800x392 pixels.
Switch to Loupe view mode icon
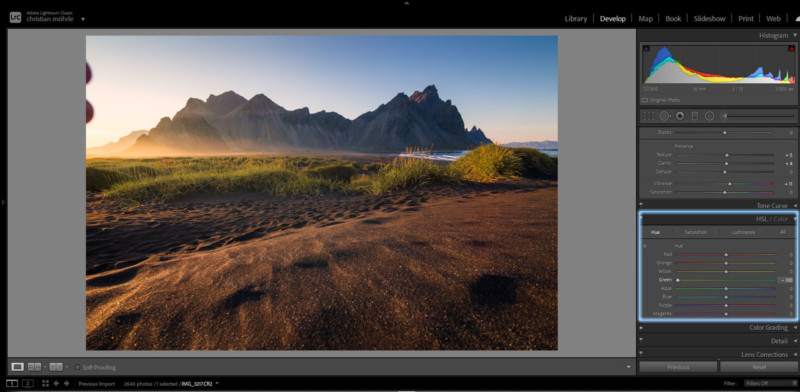point(17,367)
